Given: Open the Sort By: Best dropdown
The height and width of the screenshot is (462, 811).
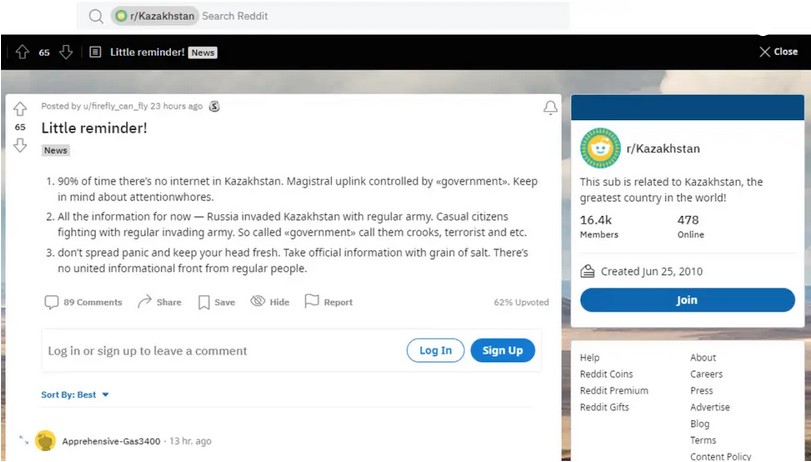Looking at the screenshot, I should click(76, 395).
